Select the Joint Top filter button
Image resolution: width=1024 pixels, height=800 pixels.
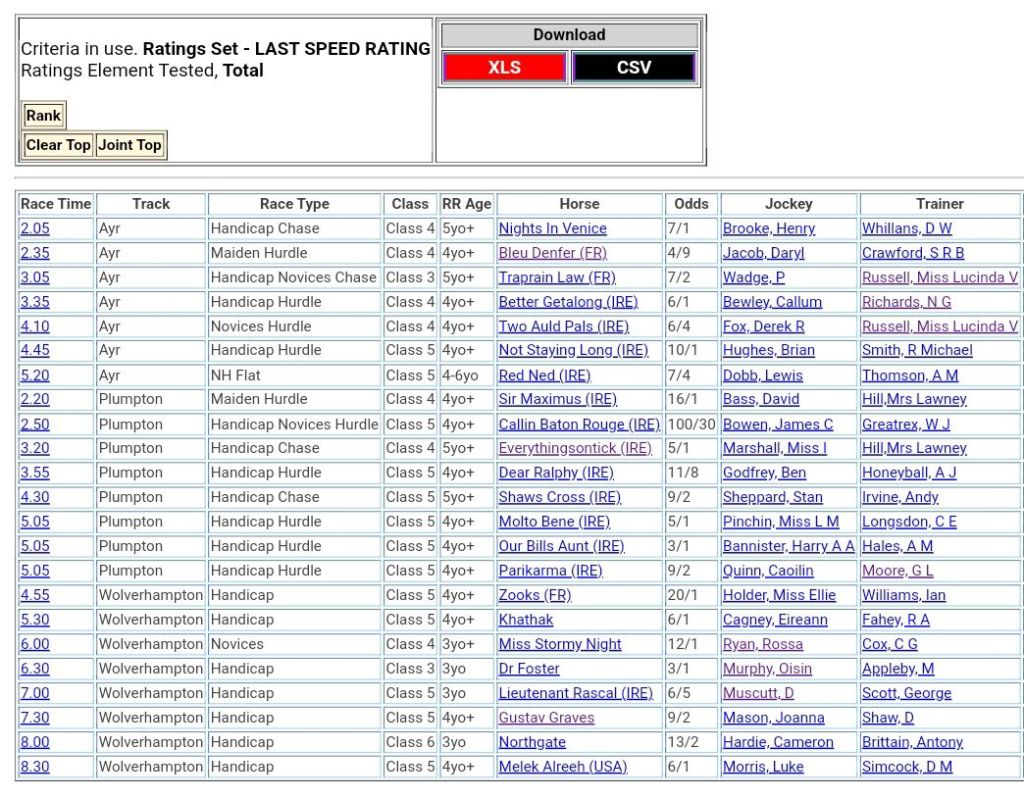(130, 145)
